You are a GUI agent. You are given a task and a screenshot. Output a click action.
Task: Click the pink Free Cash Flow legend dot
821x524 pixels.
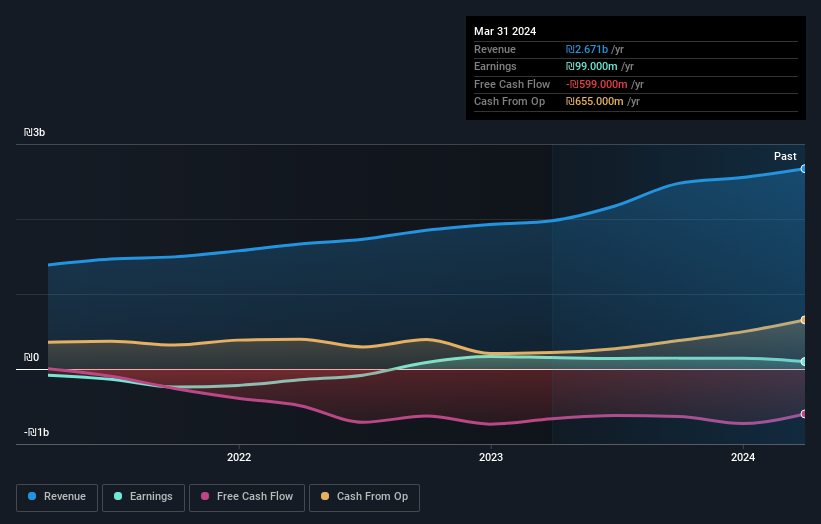[205, 496]
